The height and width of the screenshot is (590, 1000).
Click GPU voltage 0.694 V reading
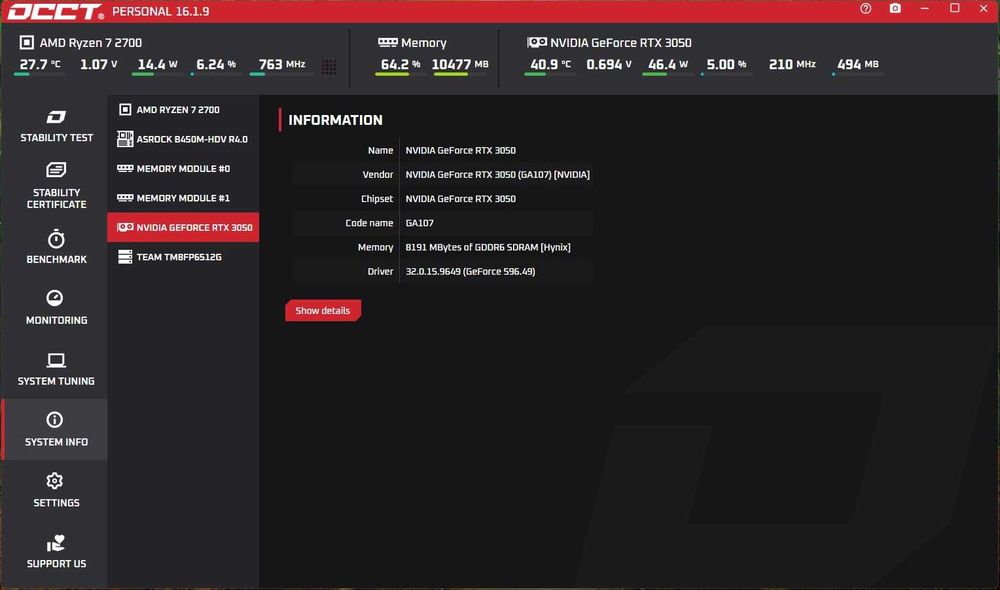(x=608, y=64)
